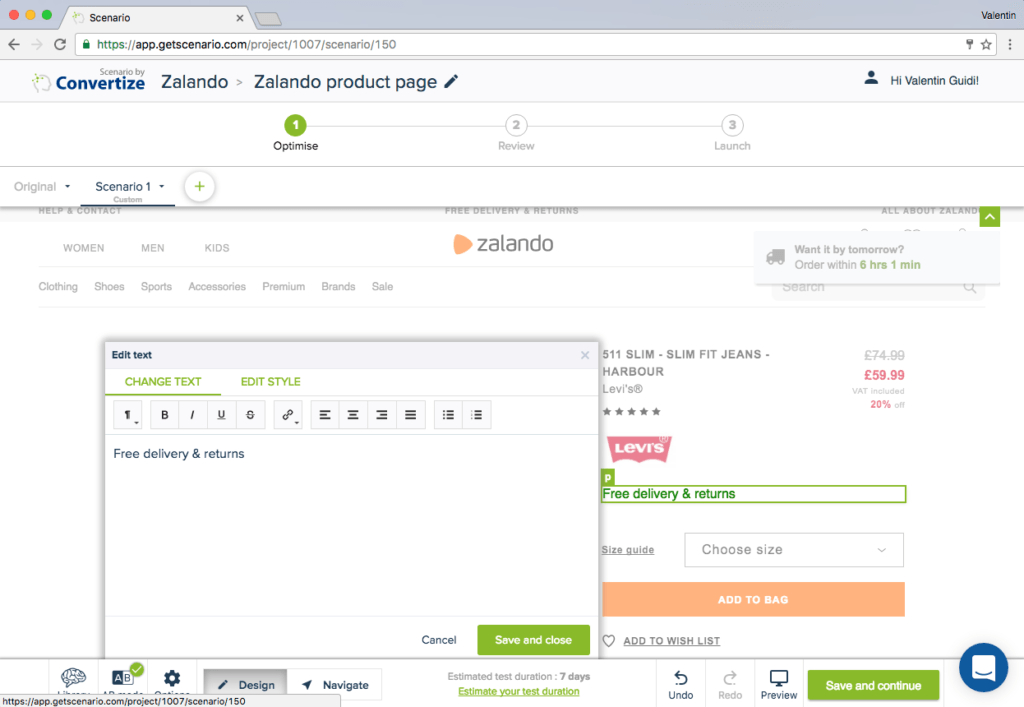Click Save and continue
The width and height of the screenshot is (1024, 707).
873,685
